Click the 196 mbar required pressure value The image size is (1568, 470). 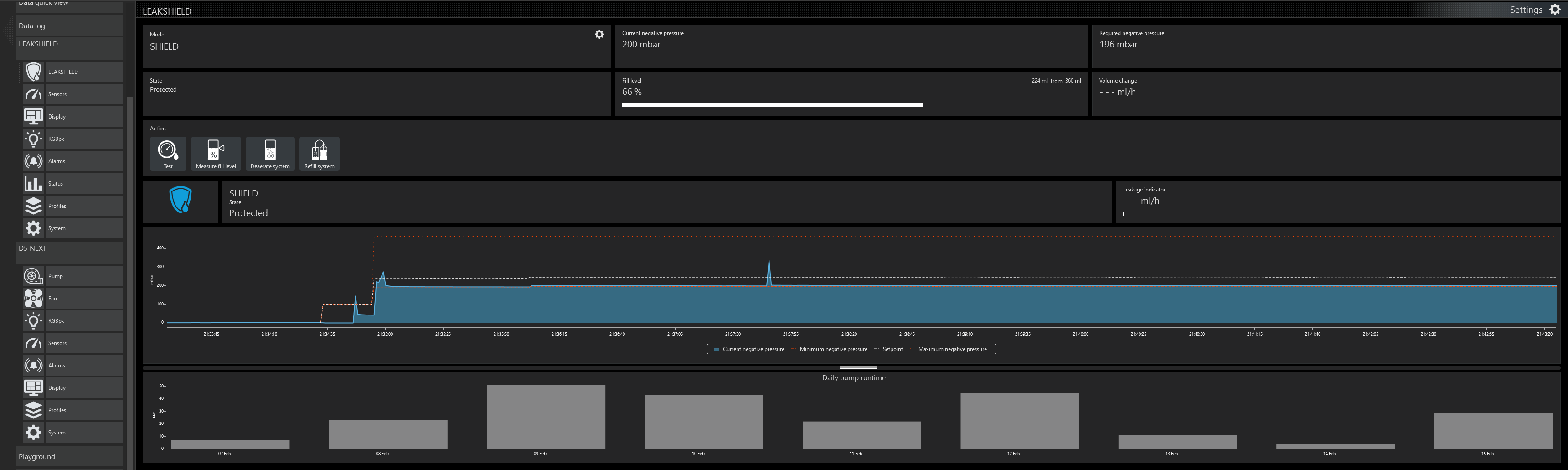click(1118, 44)
